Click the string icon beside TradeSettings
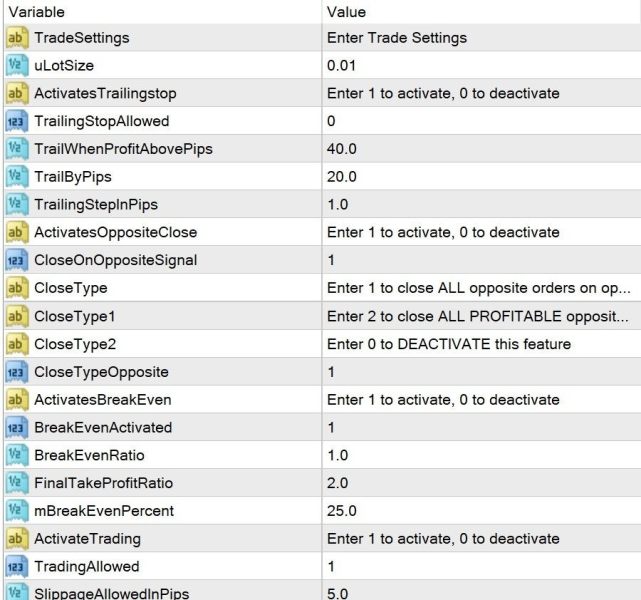Image resolution: width=641 pixels, height=600 pixels. pos(16,38)
